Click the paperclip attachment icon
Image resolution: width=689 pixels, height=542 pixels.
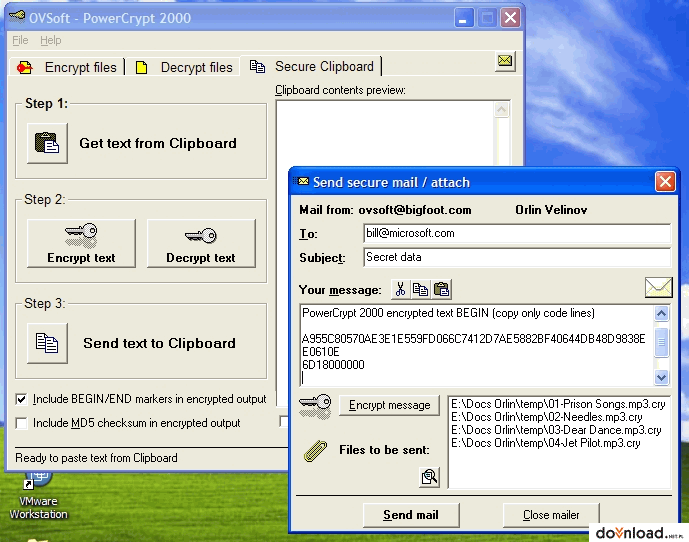pos(315,451)
